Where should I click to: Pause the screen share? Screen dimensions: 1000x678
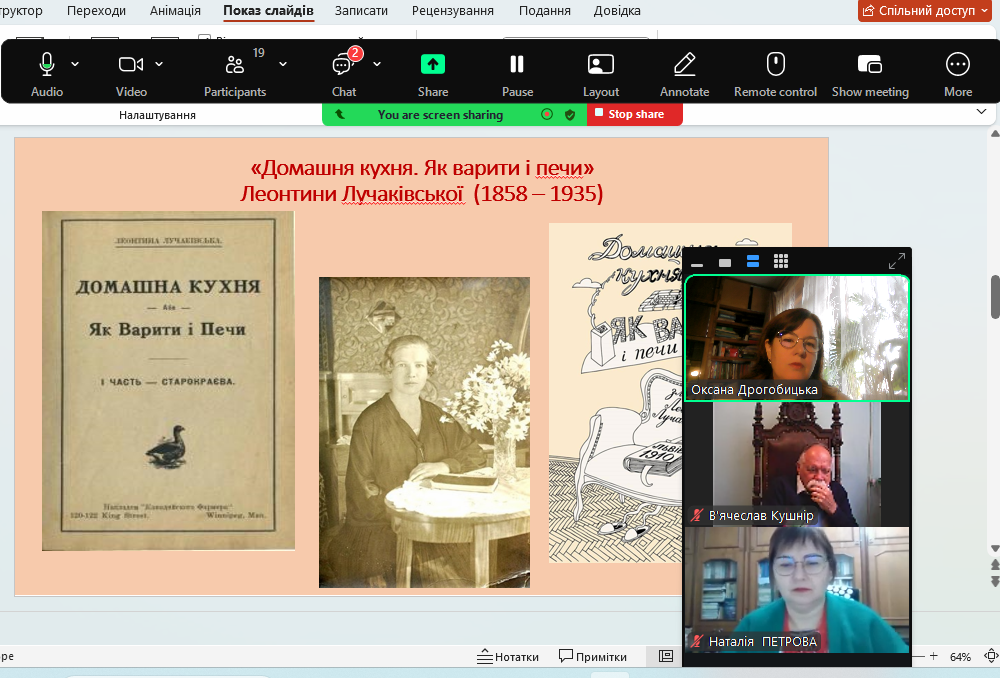(x=517, y=65)
